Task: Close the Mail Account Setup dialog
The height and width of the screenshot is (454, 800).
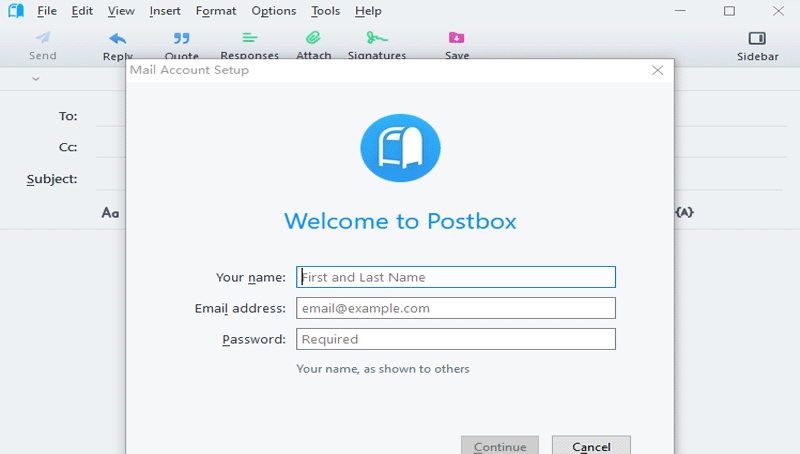Action: coord(658,70)
